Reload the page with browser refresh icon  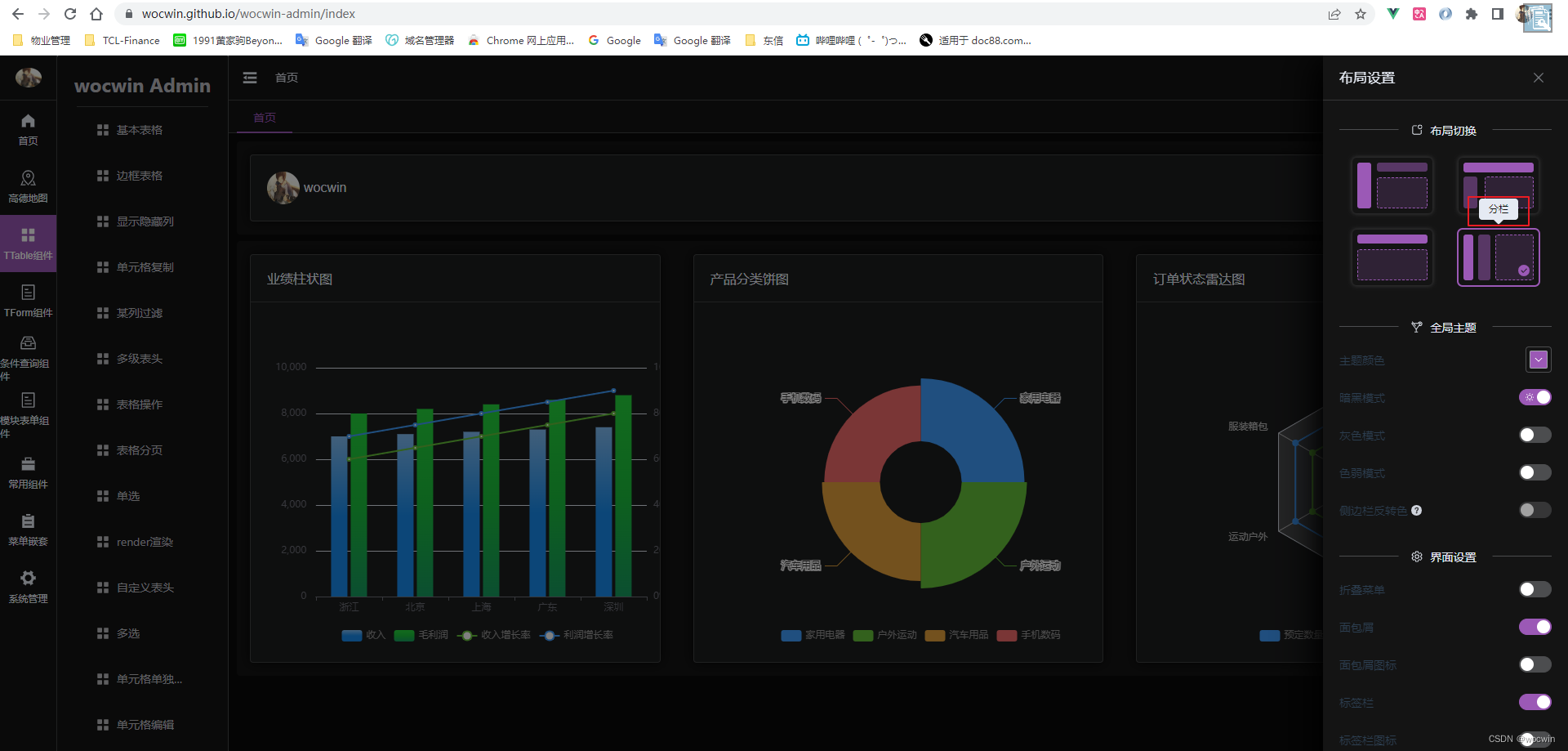coord(70,14)
